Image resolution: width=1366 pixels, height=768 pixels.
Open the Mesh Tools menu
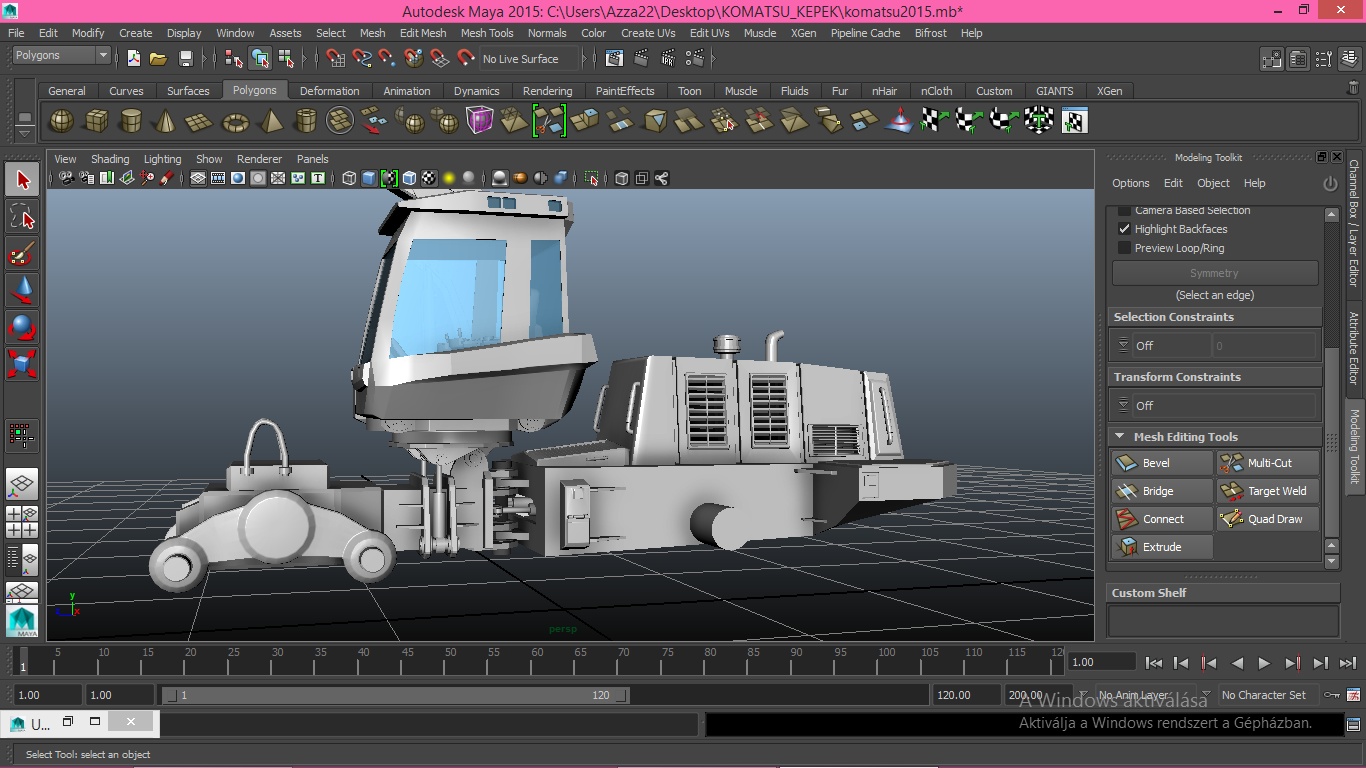click(487, 33)
